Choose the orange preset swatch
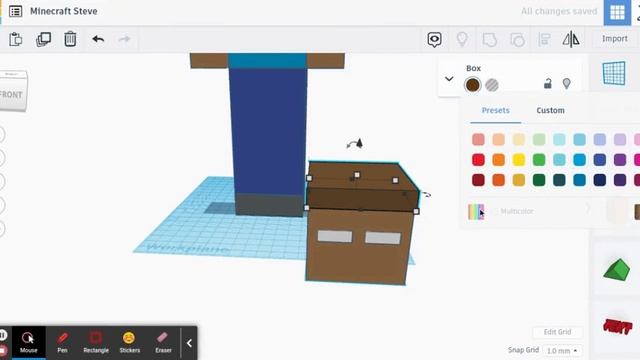Image resolution: width=640 pixels, height=360 pixels. point(498,160)
